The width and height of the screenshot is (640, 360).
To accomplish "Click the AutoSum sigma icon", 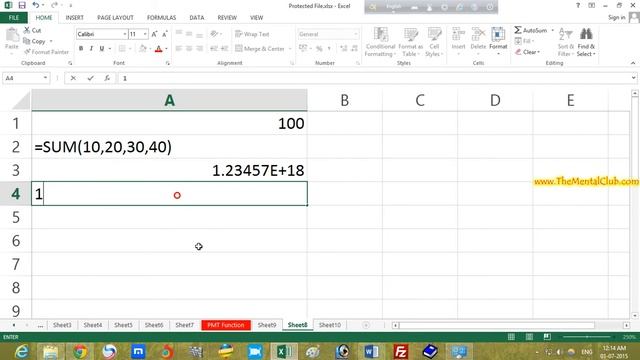I will [x=518, y=30].
